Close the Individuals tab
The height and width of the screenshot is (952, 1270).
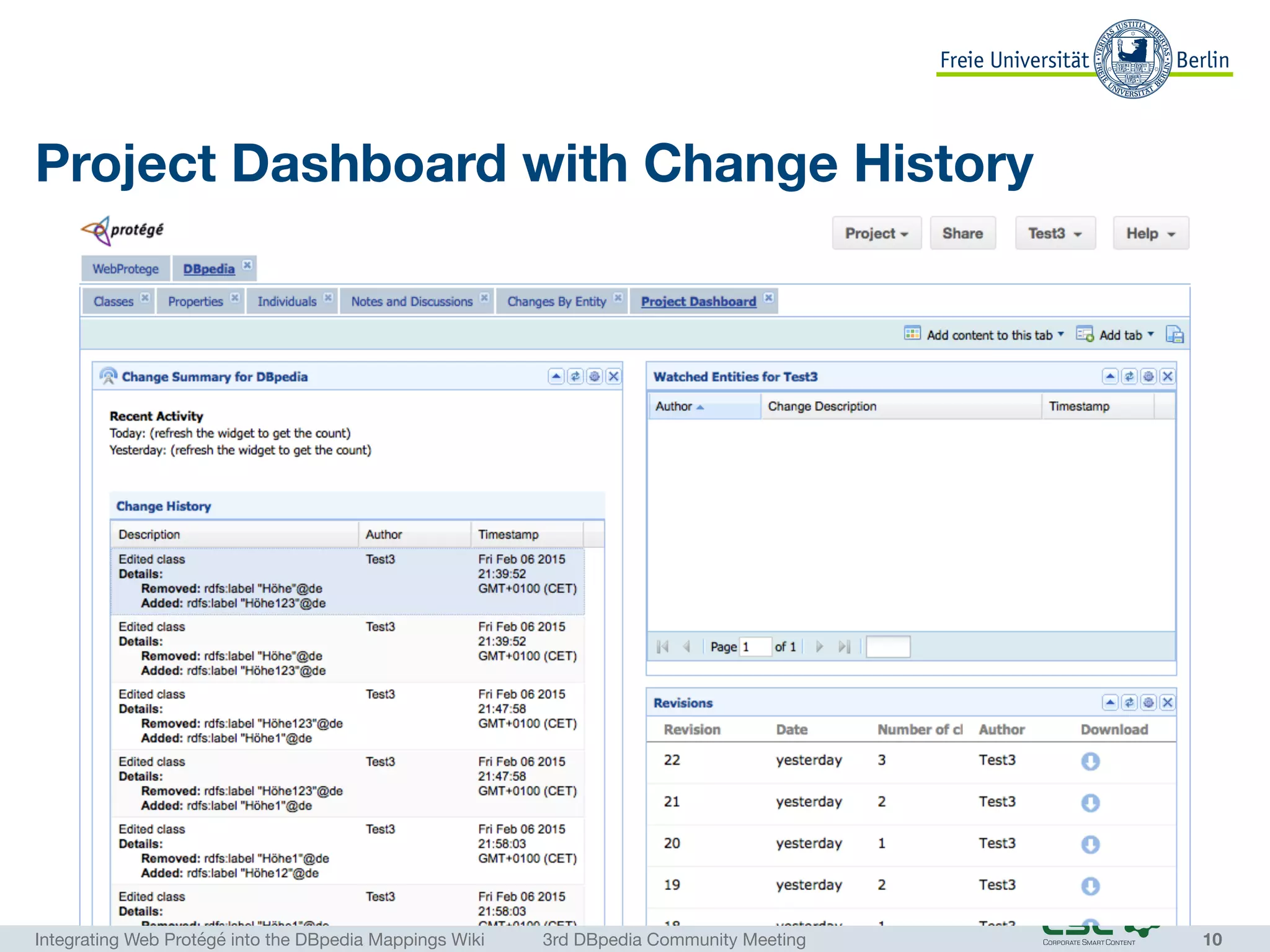(x=328, y=298)
